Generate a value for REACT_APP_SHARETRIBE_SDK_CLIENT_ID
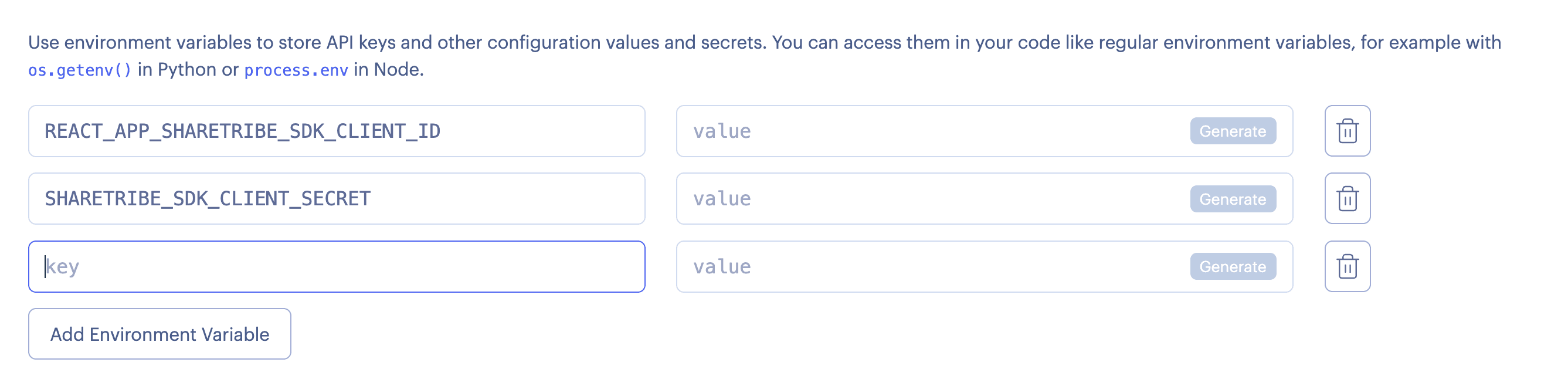The height and width of the screenshot is (386, 1568). [1233, 131]
